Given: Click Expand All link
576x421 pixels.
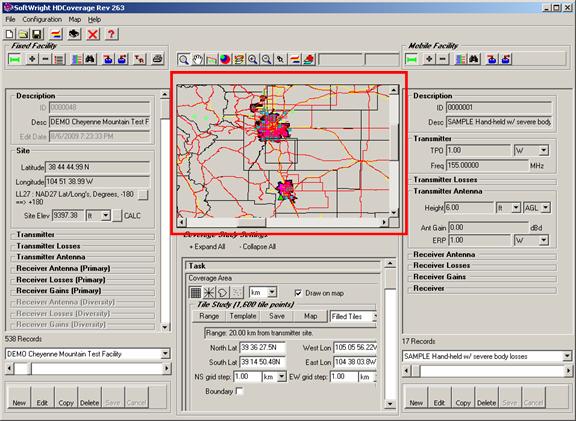Looking at the screenshot, I should click(207, 247).
